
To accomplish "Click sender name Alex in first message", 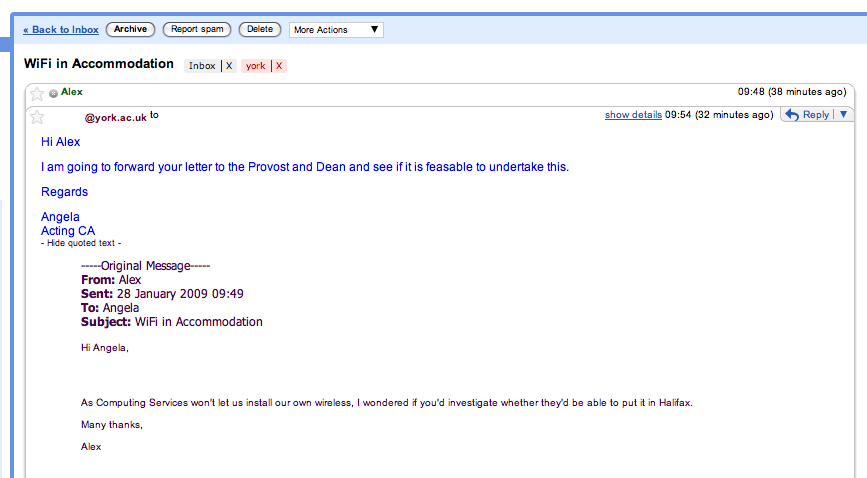I will tap(72, 92).
